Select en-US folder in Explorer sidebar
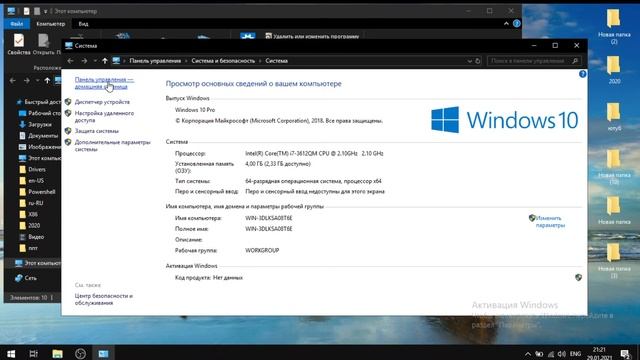Screen dimensions: 640x360 click(x=32, y=180)
